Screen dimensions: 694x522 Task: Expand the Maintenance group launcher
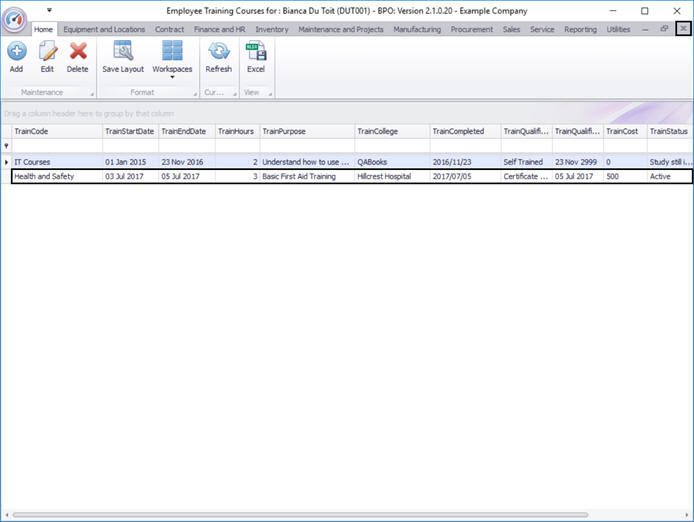93,94
